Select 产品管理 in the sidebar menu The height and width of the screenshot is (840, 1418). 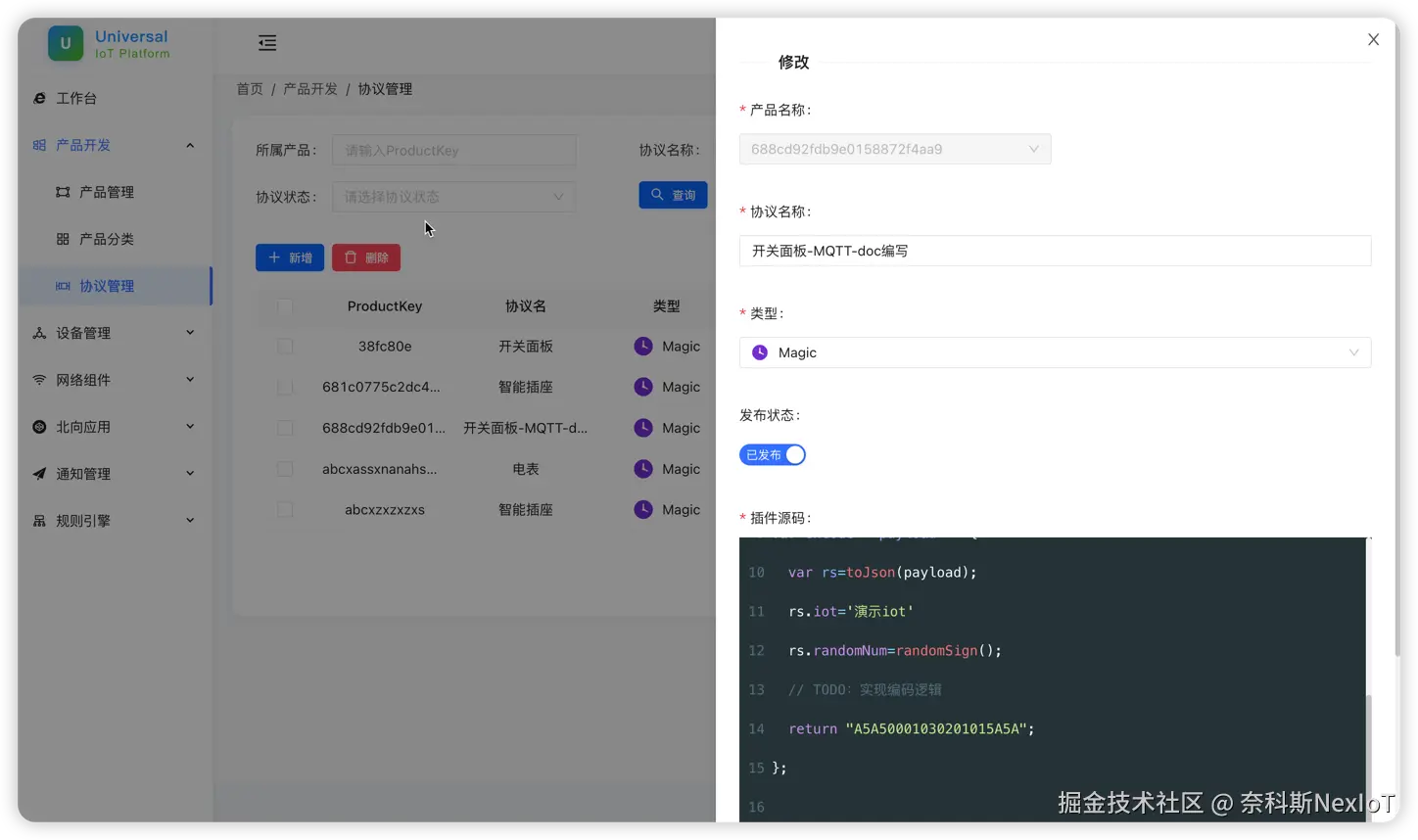[x=106, y=191]
